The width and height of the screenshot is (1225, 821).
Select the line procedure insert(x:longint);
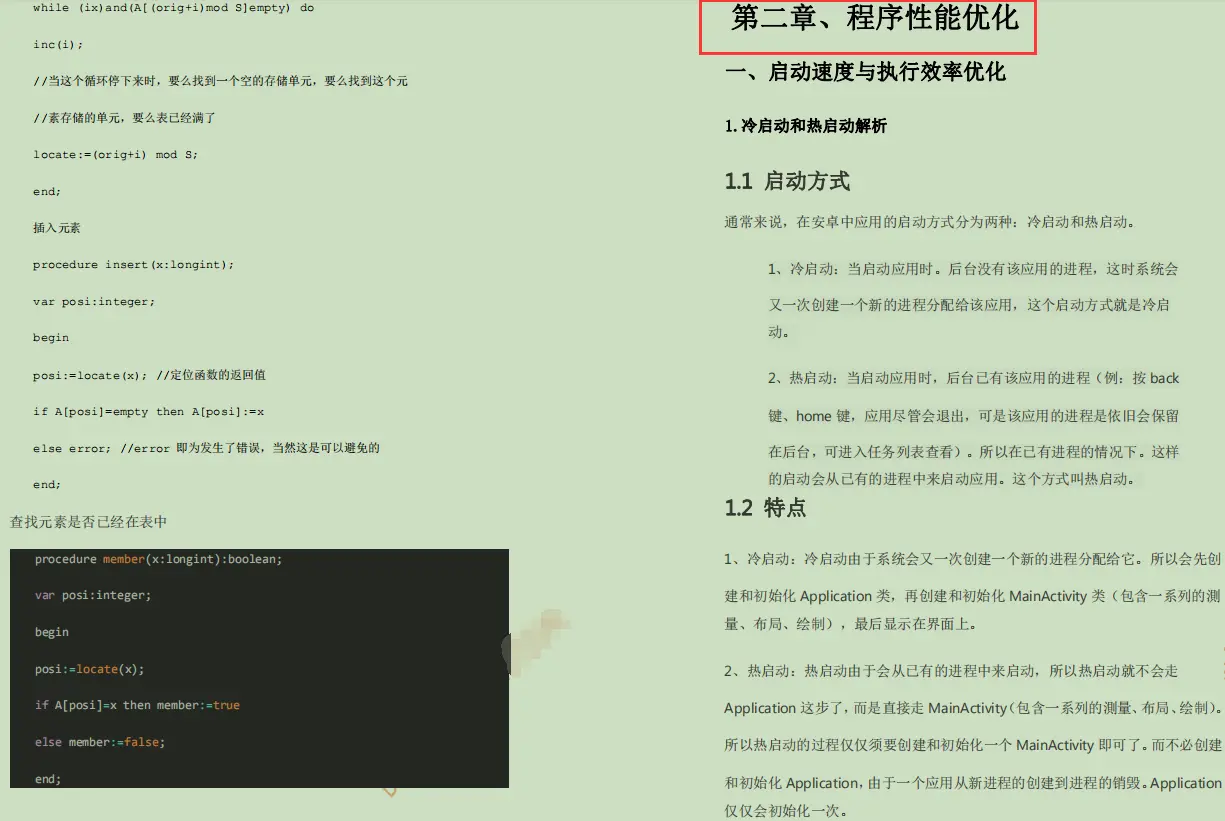135,264
